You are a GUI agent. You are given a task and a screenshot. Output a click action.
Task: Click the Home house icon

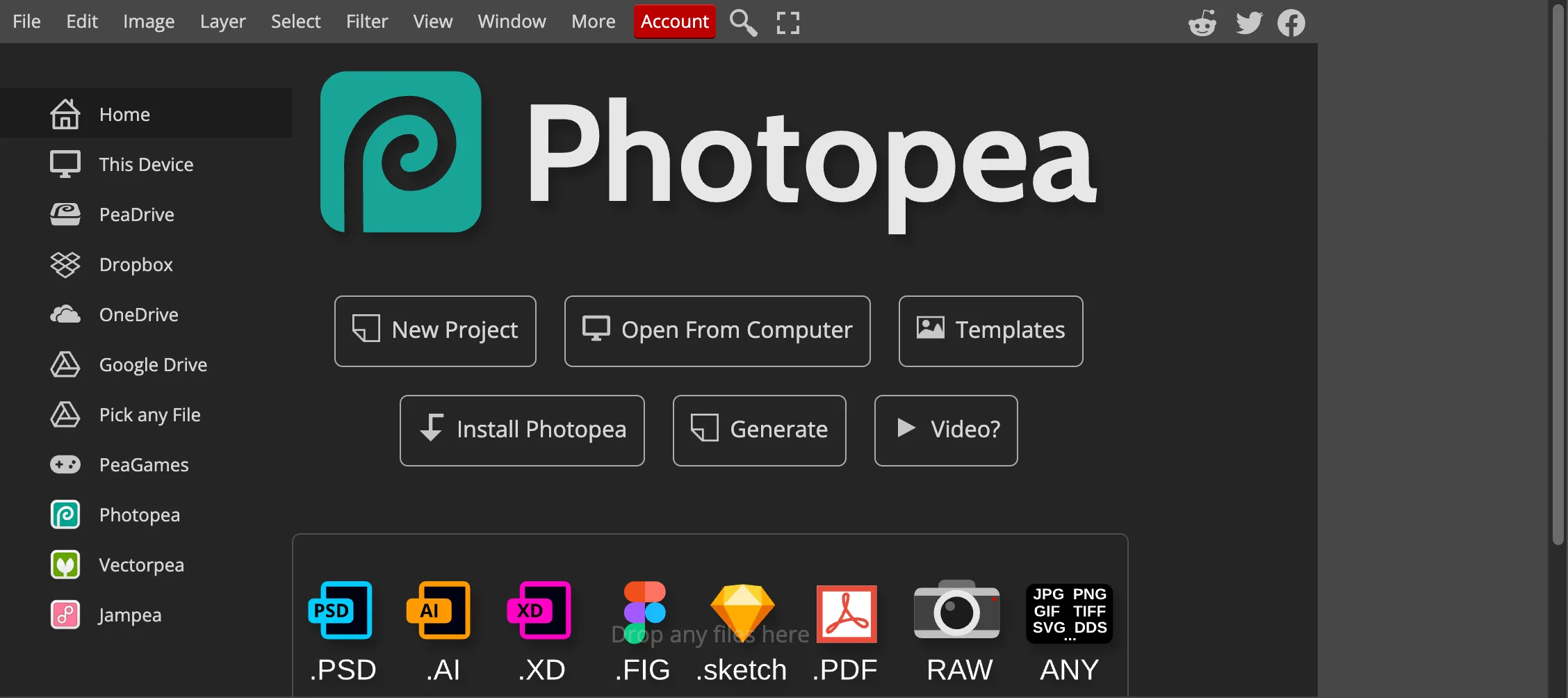65,114
